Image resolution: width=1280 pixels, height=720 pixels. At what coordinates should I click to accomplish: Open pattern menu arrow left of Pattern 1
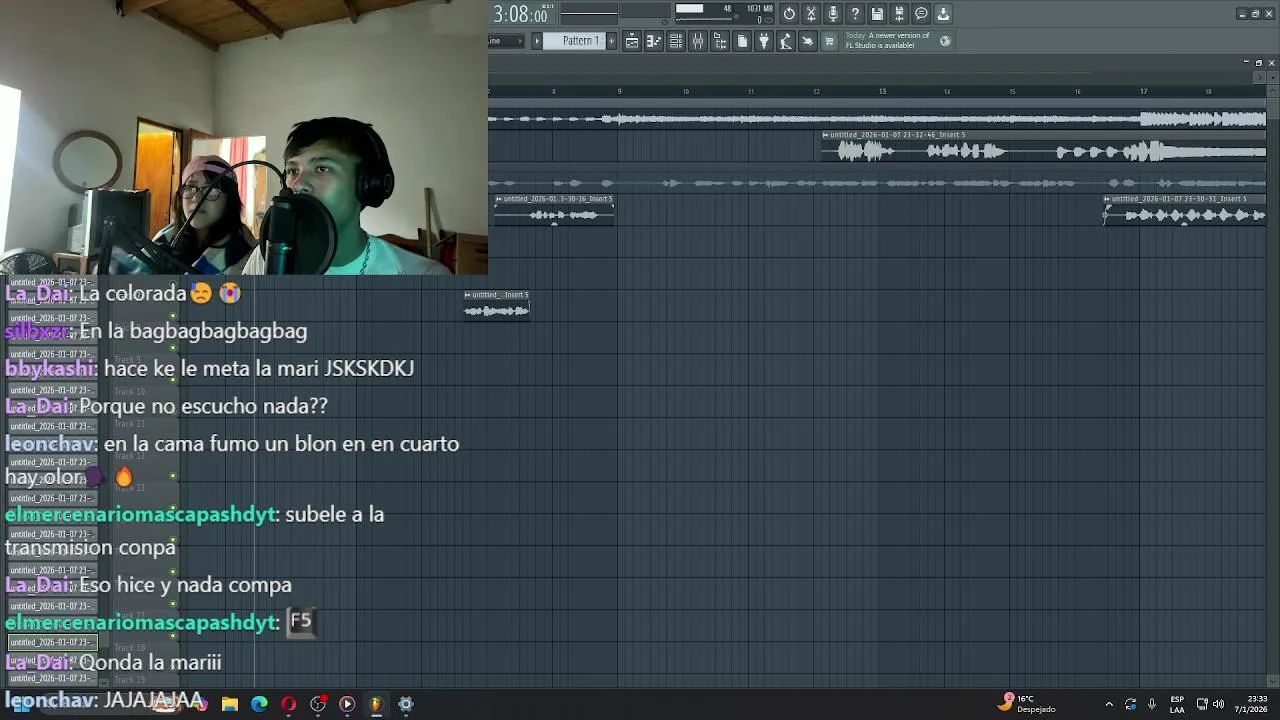(x=537, y=41)
